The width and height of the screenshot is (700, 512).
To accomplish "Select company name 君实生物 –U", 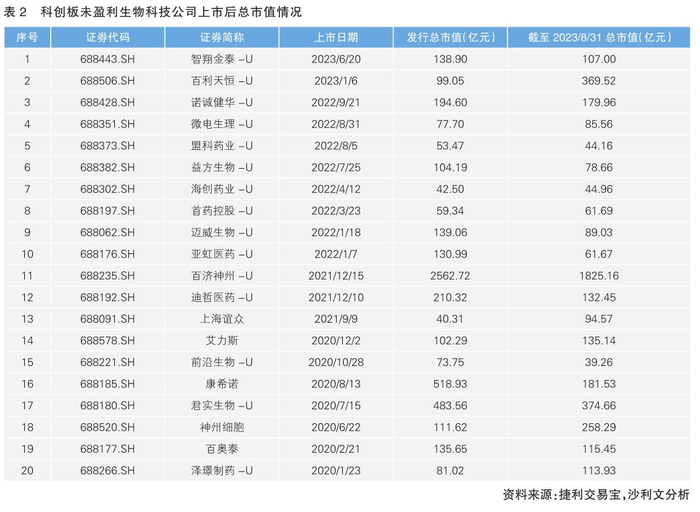I will click(222, 406).
